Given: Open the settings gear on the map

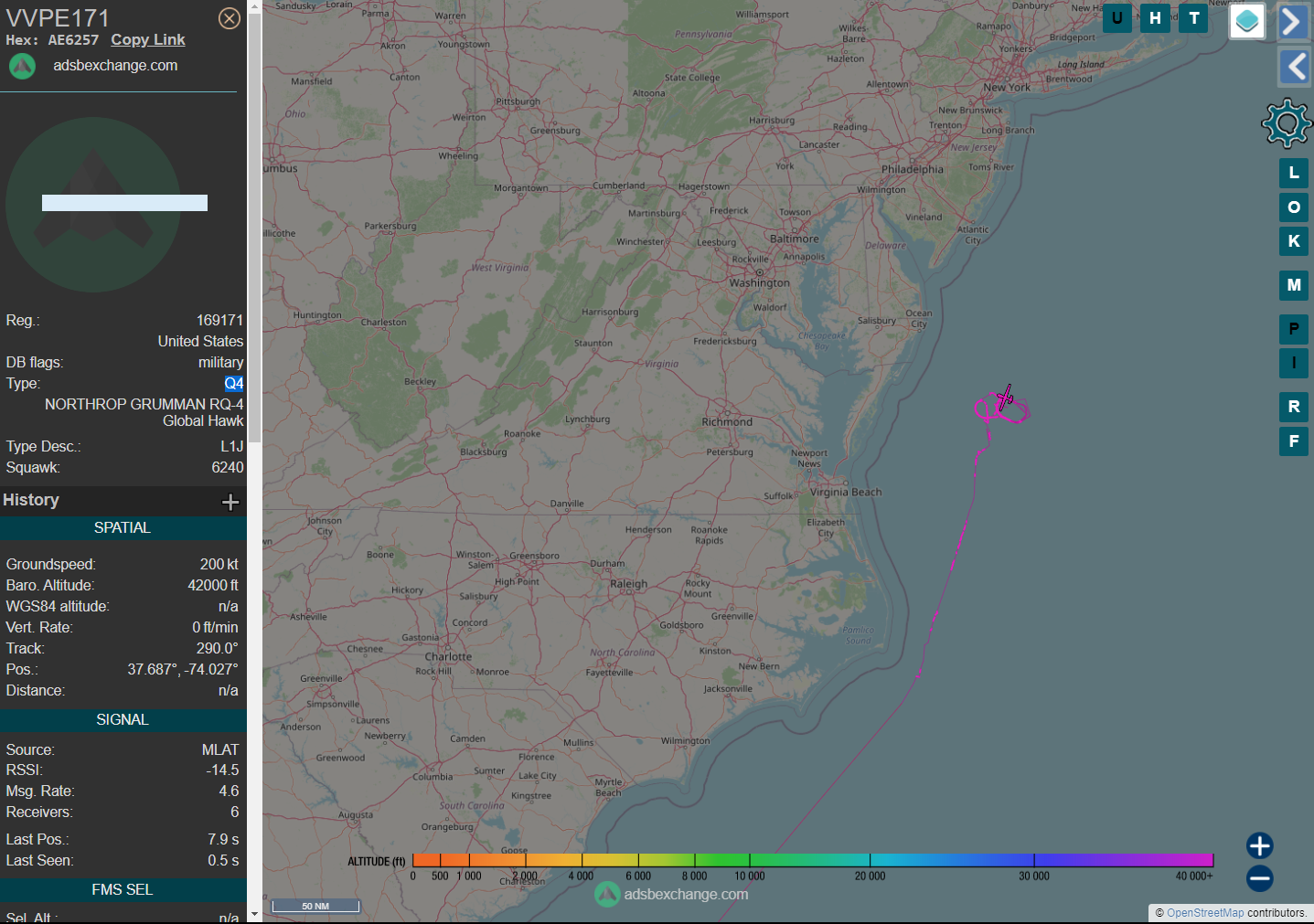Looking at the screenshot, I should coord(1287,122).
